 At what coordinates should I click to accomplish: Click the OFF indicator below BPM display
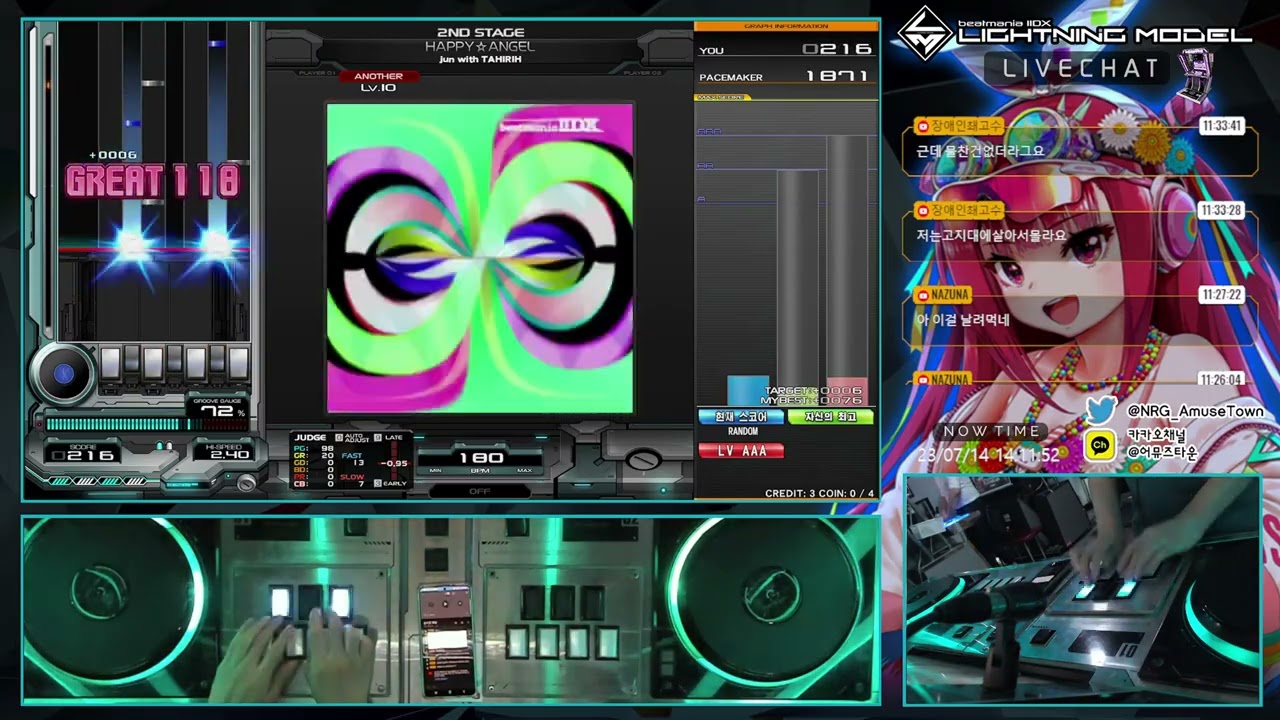coord(480,491)
